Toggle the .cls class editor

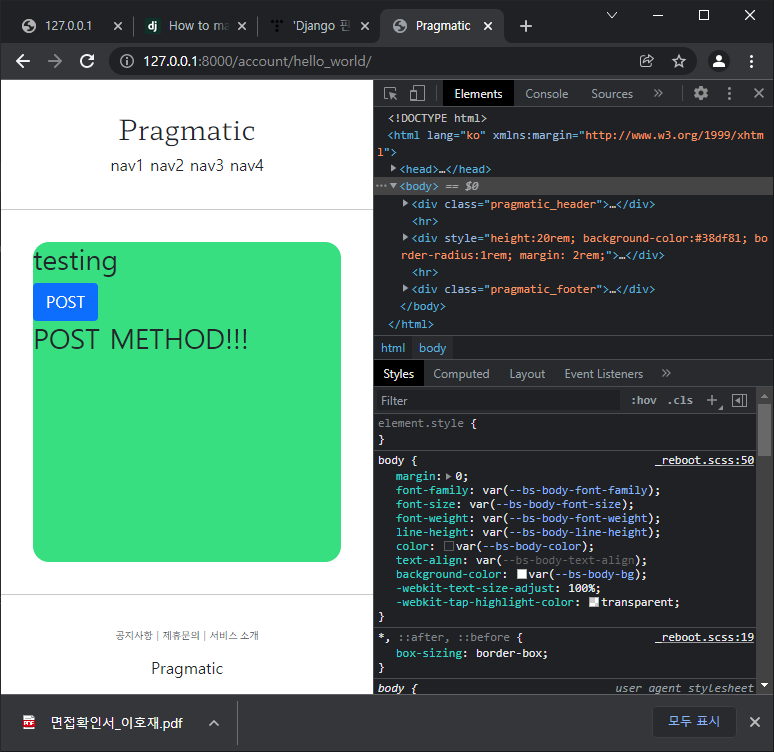680,400
